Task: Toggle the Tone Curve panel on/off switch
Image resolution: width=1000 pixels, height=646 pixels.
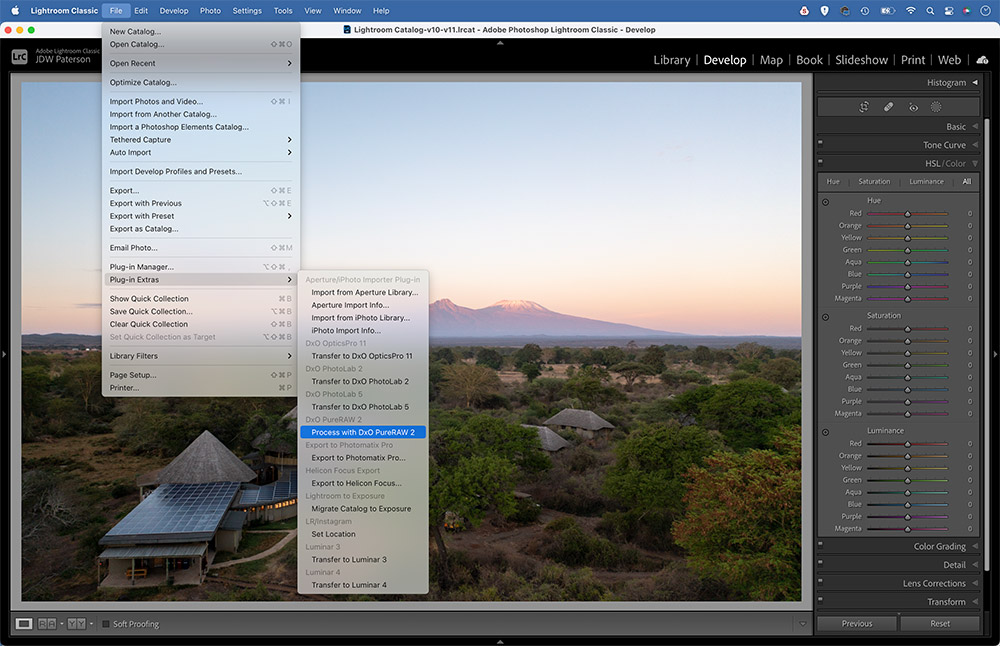Action: 820,142
